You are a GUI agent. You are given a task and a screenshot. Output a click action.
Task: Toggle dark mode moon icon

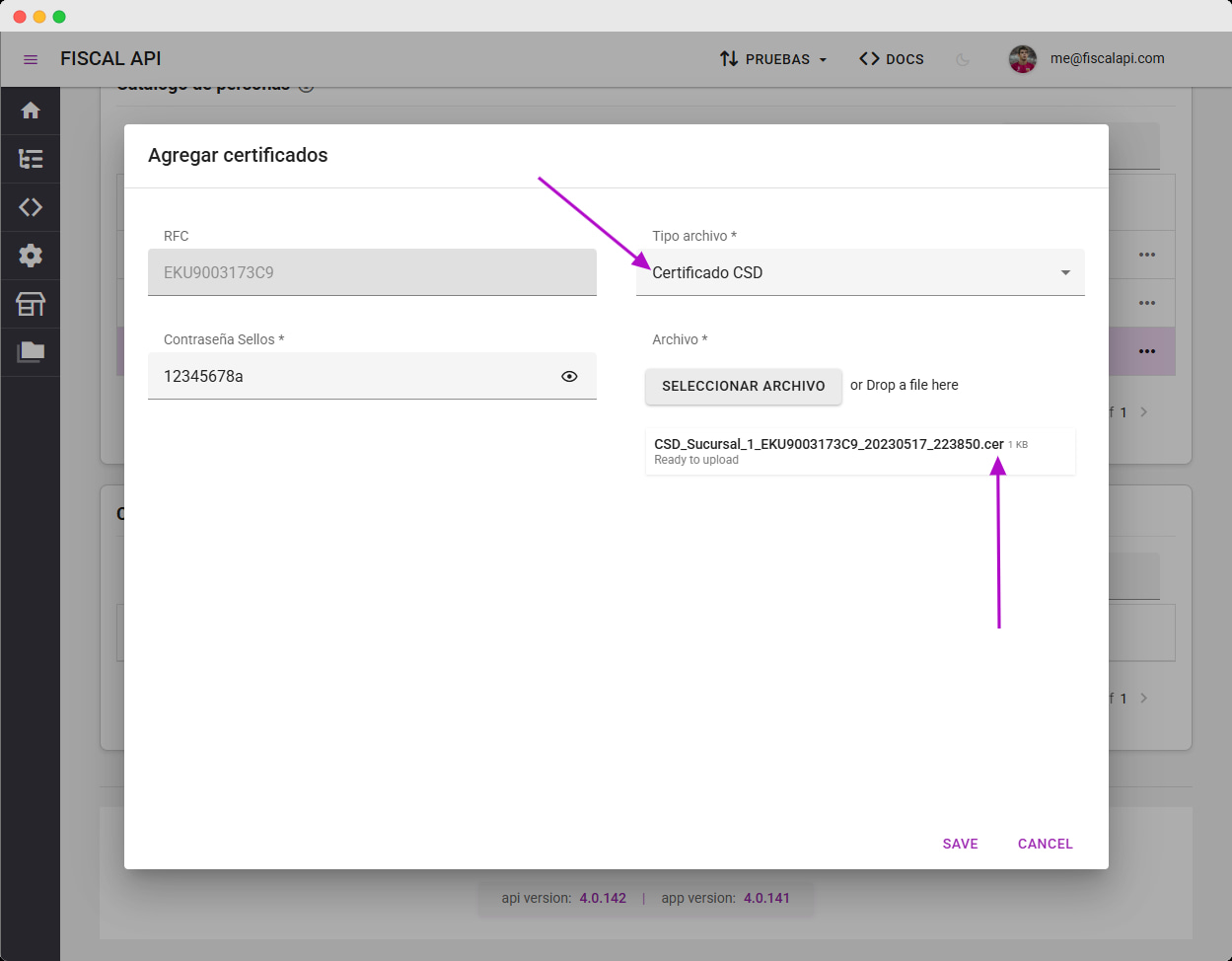pyautogui.click(x=963, y=59)
